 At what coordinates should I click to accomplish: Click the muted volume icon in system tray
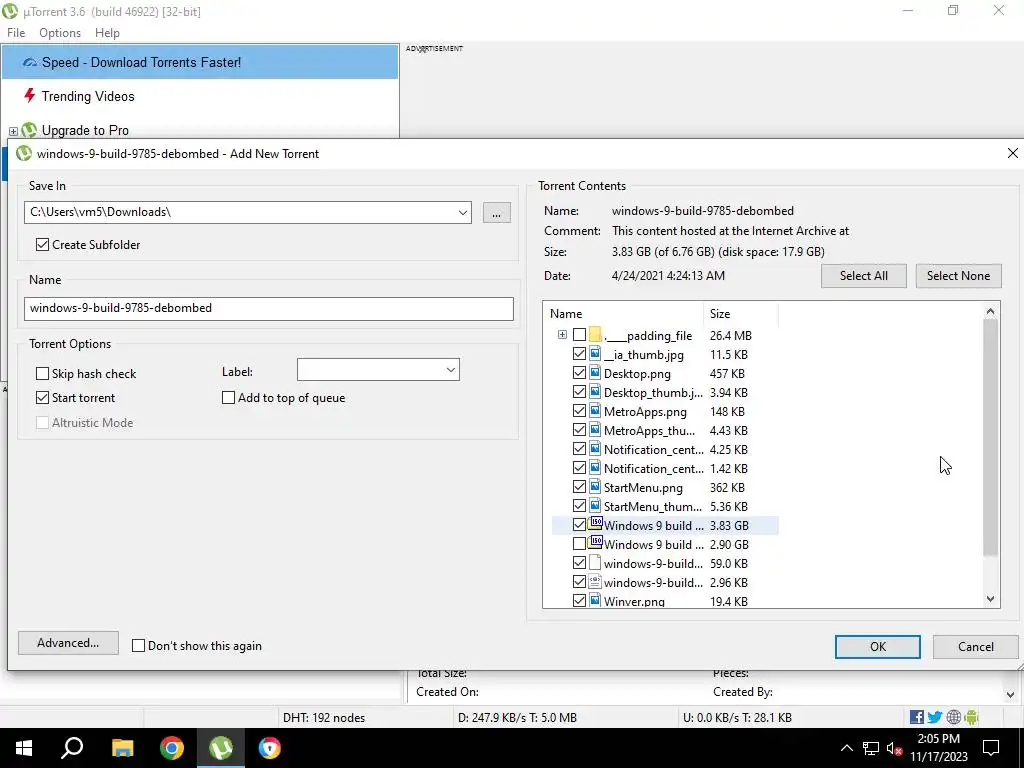pyautogui.click(x=895, y=748)
